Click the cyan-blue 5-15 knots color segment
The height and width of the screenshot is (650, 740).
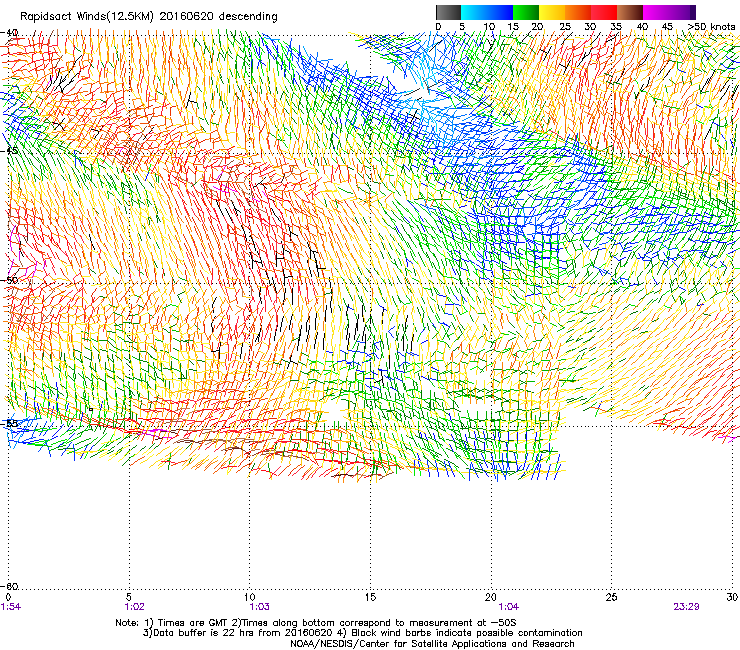point(487,12)
